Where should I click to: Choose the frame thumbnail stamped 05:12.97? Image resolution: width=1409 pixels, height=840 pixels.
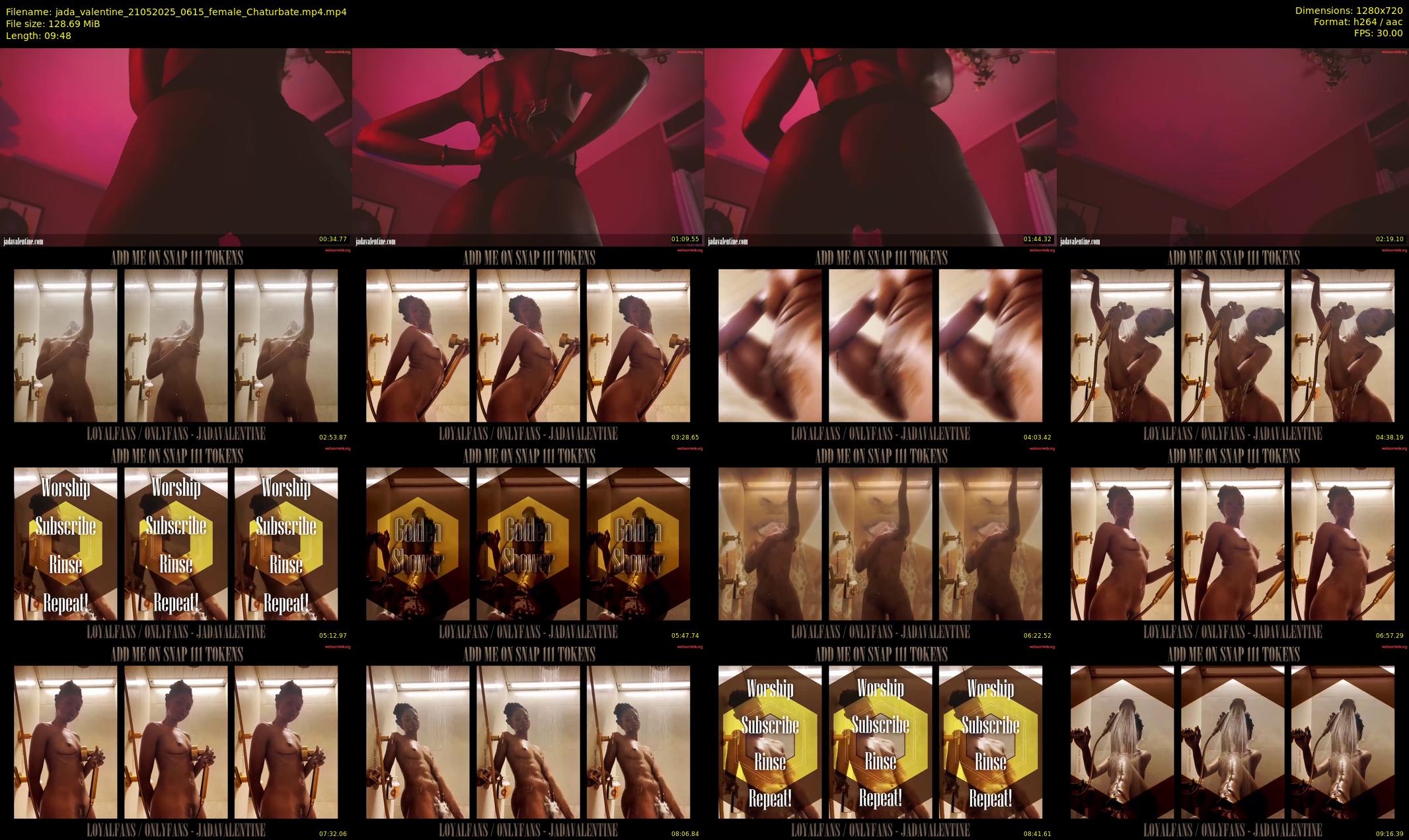[x=176, y=544]
